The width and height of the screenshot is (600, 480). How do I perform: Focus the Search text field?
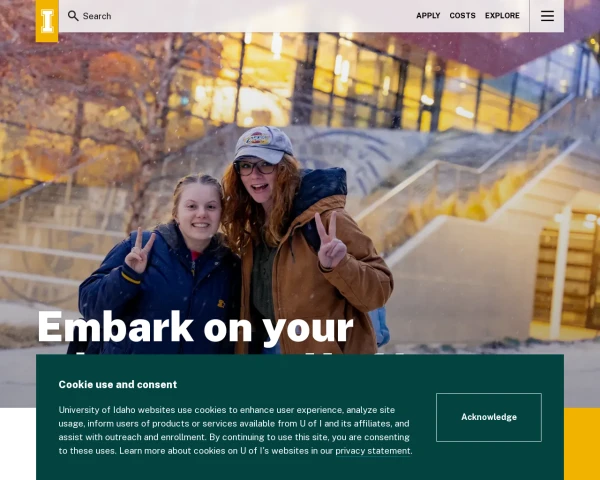(x=237, y=16)
